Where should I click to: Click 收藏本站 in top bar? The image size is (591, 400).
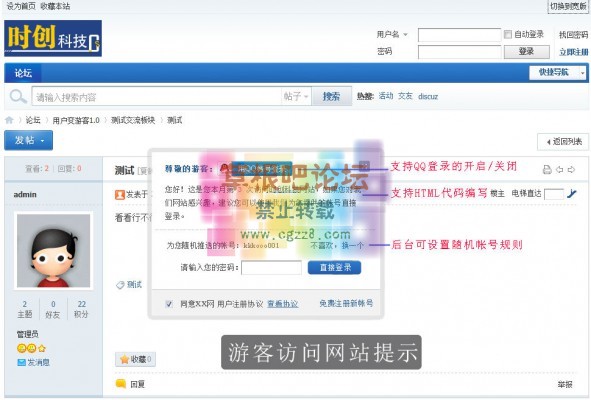(x=55, y=6)
